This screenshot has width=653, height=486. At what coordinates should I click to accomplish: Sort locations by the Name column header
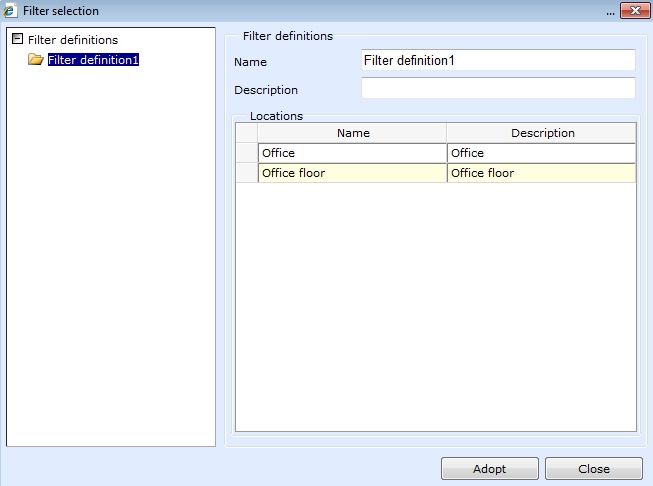pyautogui.click(x=352, y=133)
